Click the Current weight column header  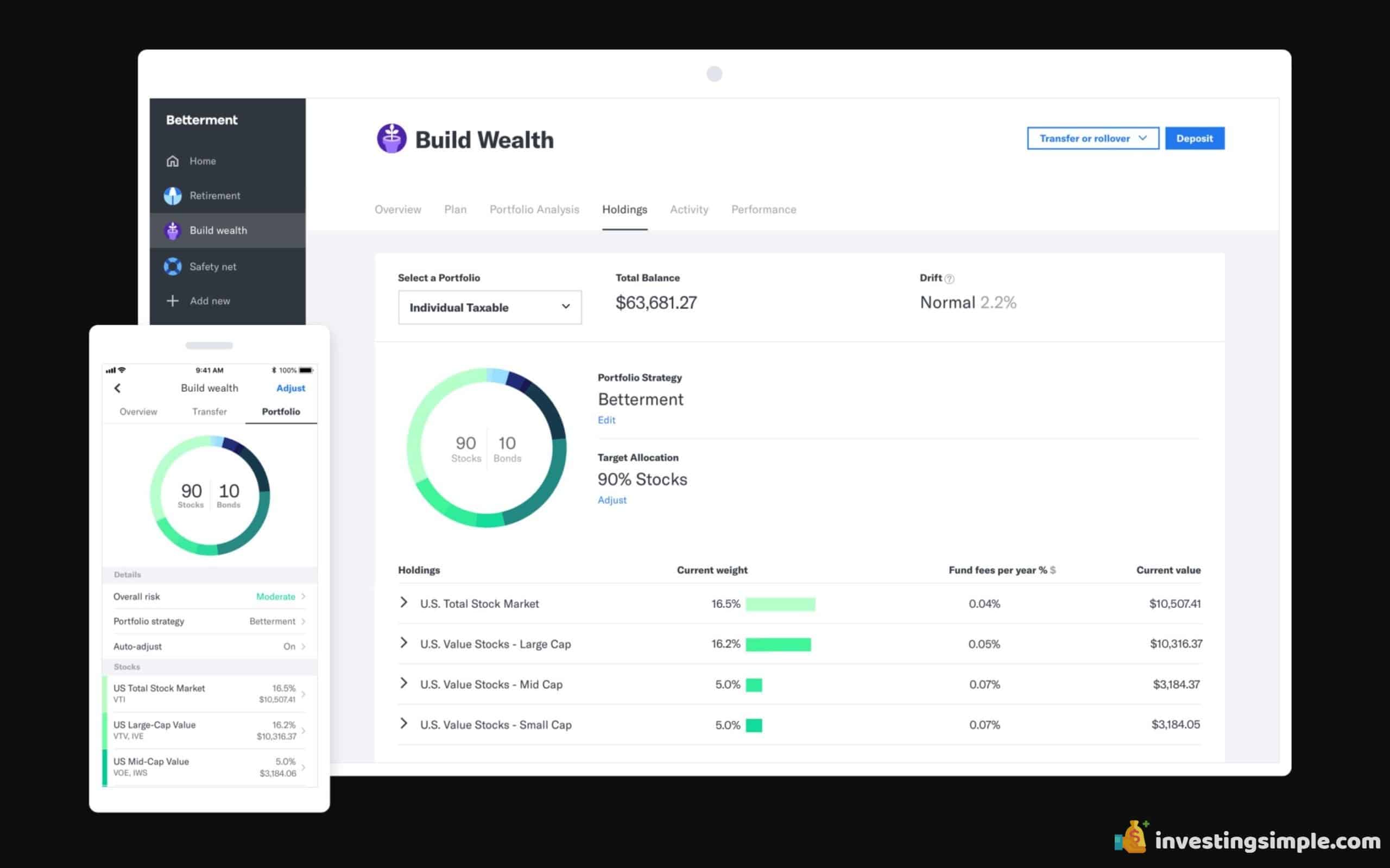712,570
